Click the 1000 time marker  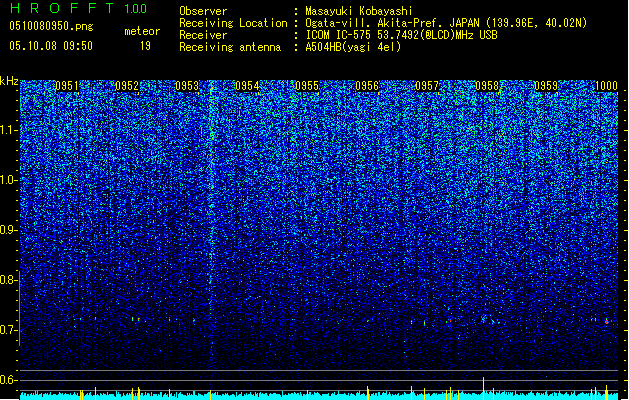coord(606,86)
